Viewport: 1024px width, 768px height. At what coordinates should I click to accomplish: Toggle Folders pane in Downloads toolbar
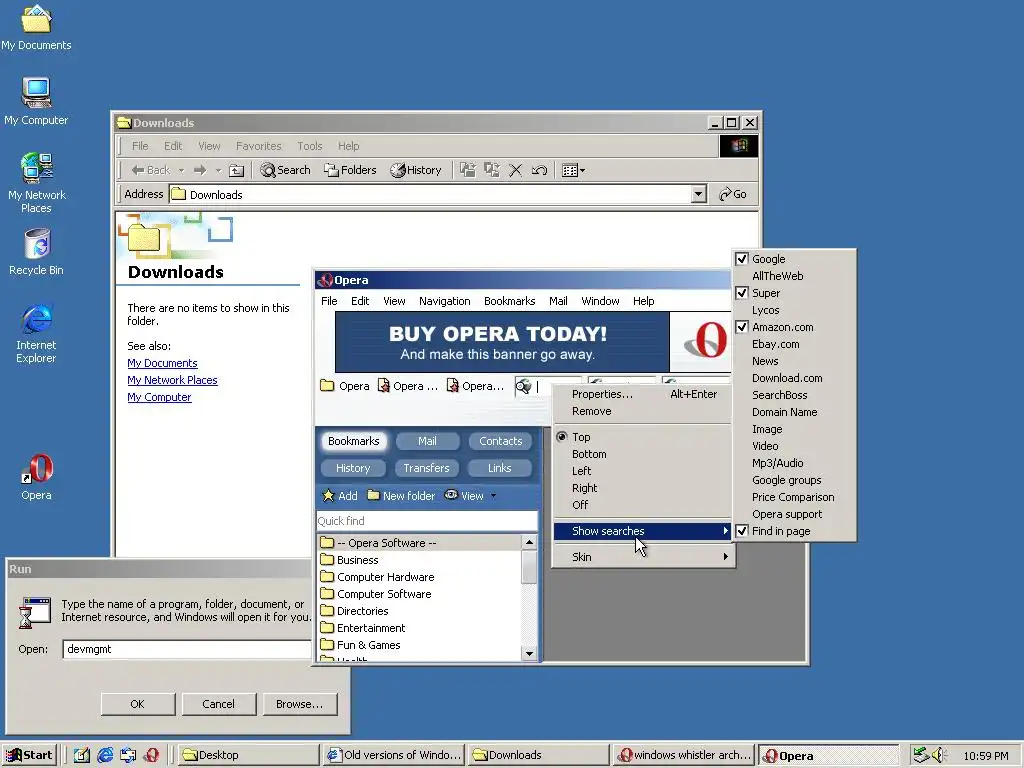(x=350, y=170)
